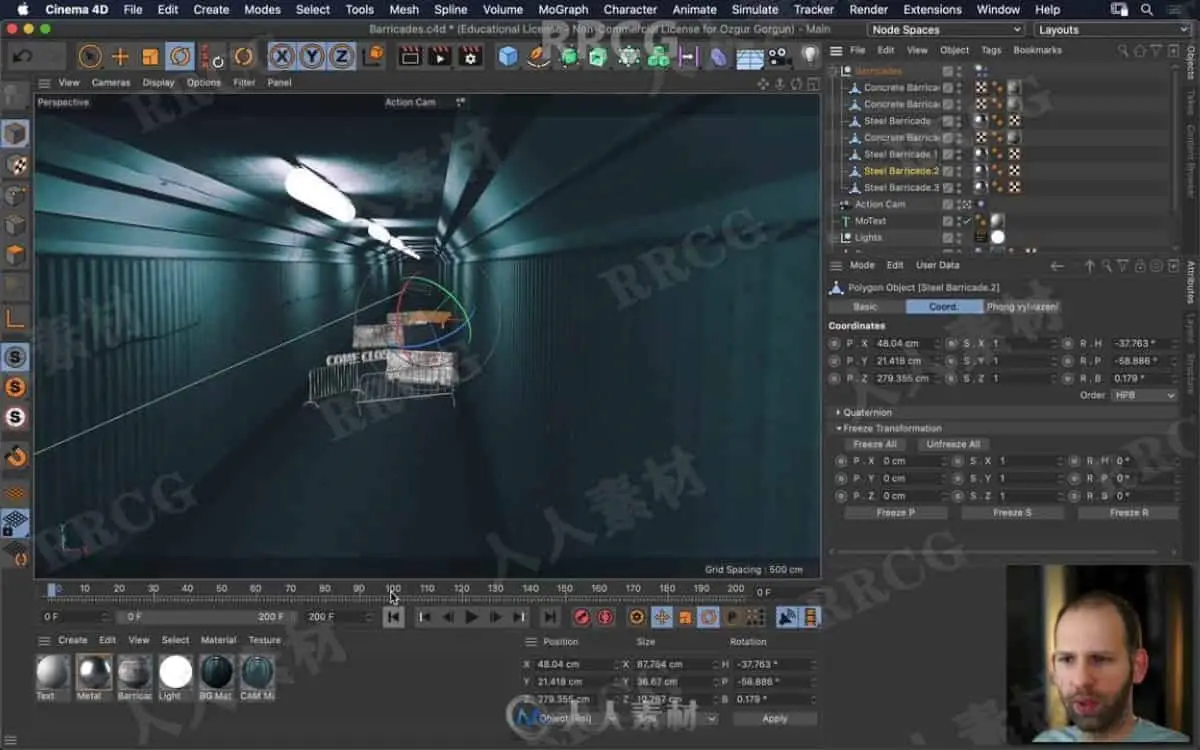Click the Freeze R button
The width and height of the screenshot is (1200, 750).
pyautogui.click(x=1128, y=512)
